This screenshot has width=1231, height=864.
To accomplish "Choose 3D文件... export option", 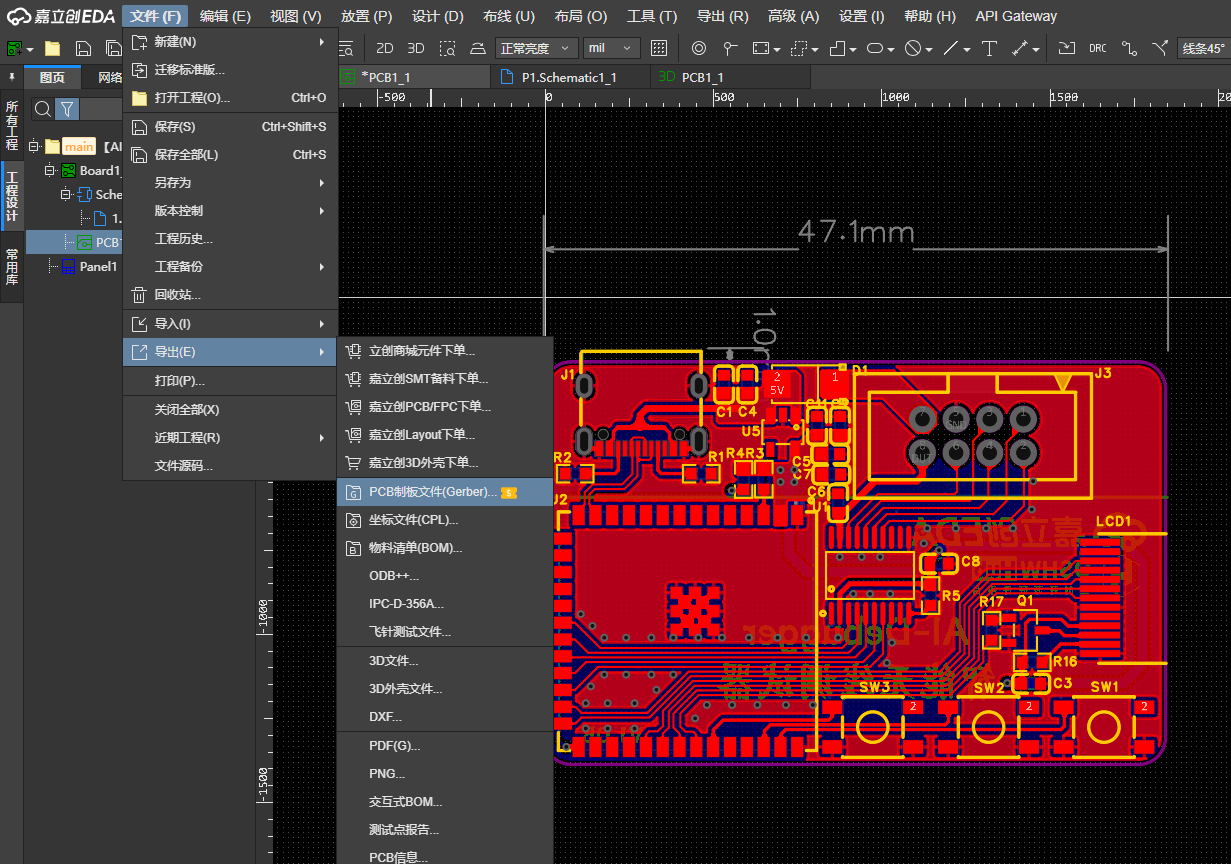I will point(445,661).
